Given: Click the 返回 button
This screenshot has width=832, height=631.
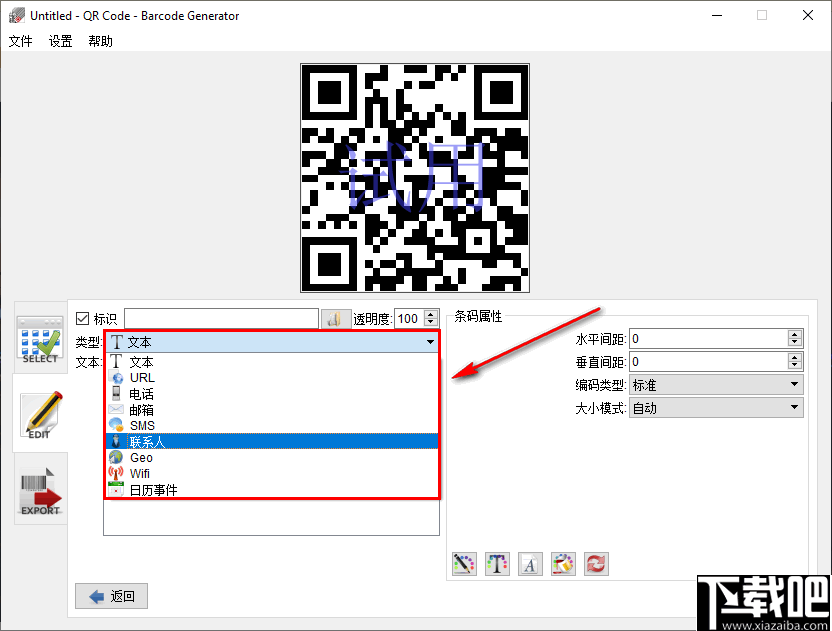Looking at the screenshot, I should click(110, 596).
